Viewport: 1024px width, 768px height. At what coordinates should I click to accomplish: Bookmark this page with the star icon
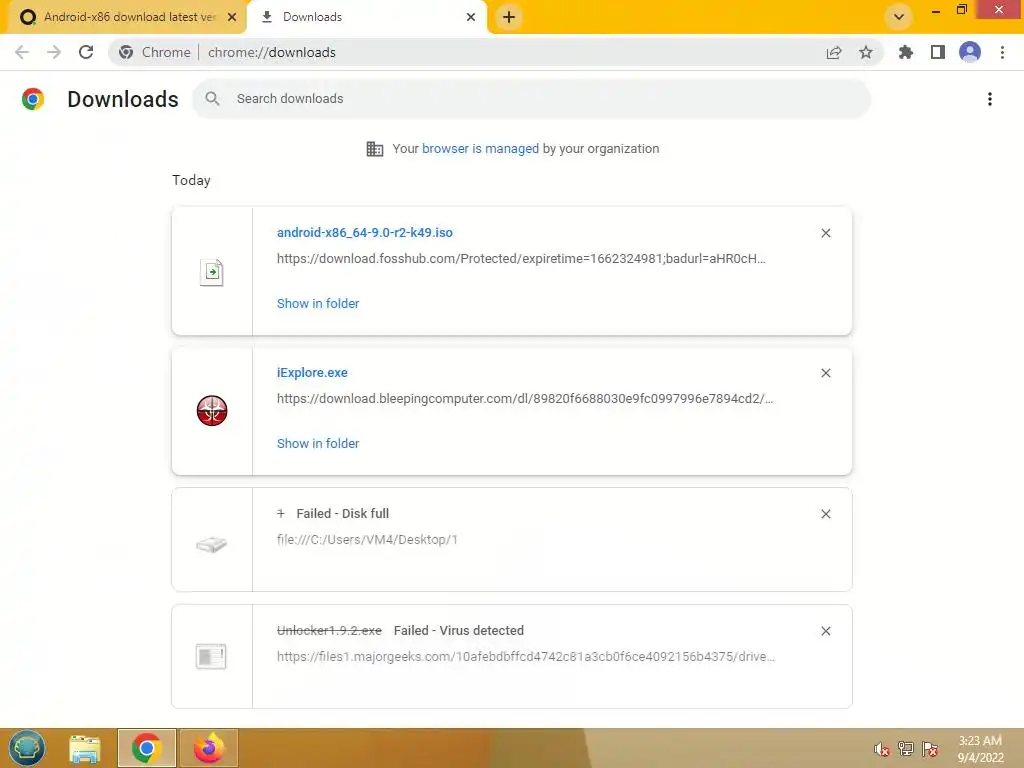[865, 52]
